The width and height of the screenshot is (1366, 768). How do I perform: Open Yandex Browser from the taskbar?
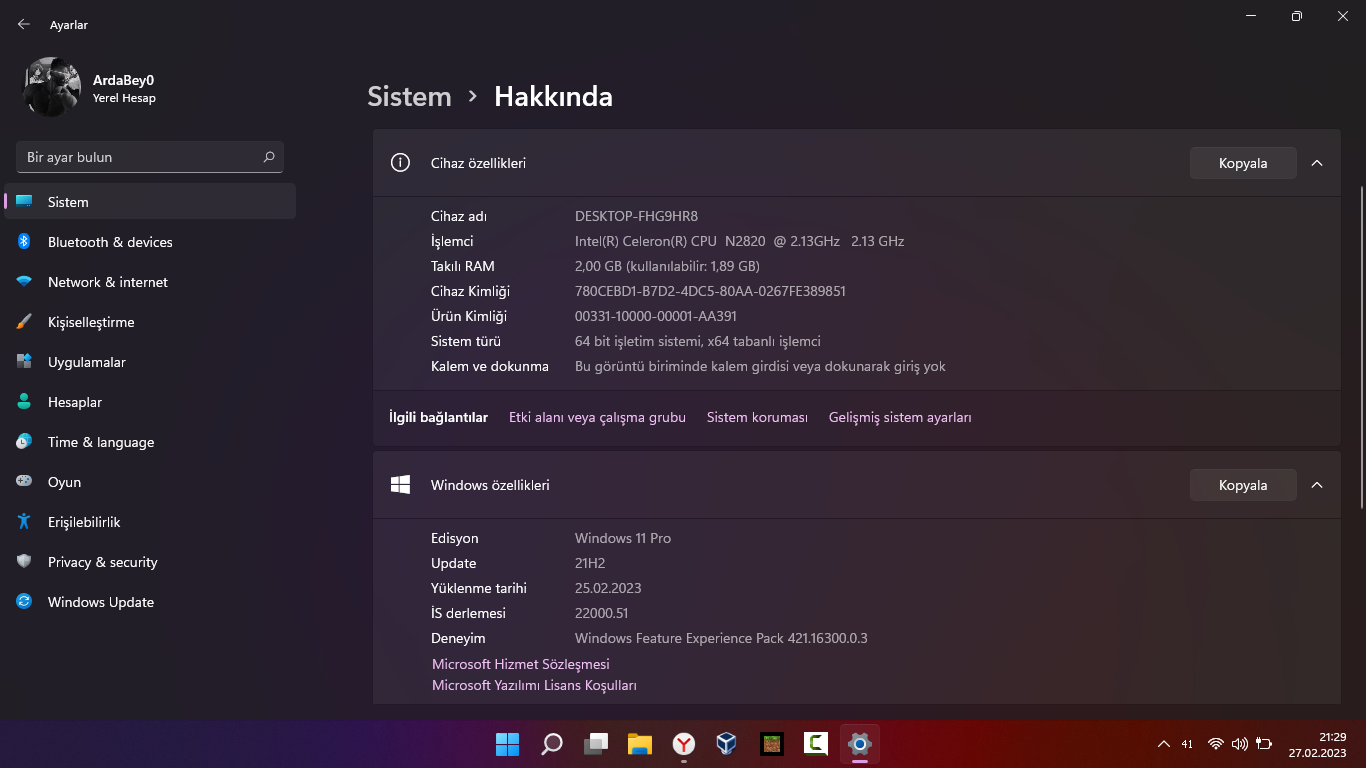[x=684, y=744]
